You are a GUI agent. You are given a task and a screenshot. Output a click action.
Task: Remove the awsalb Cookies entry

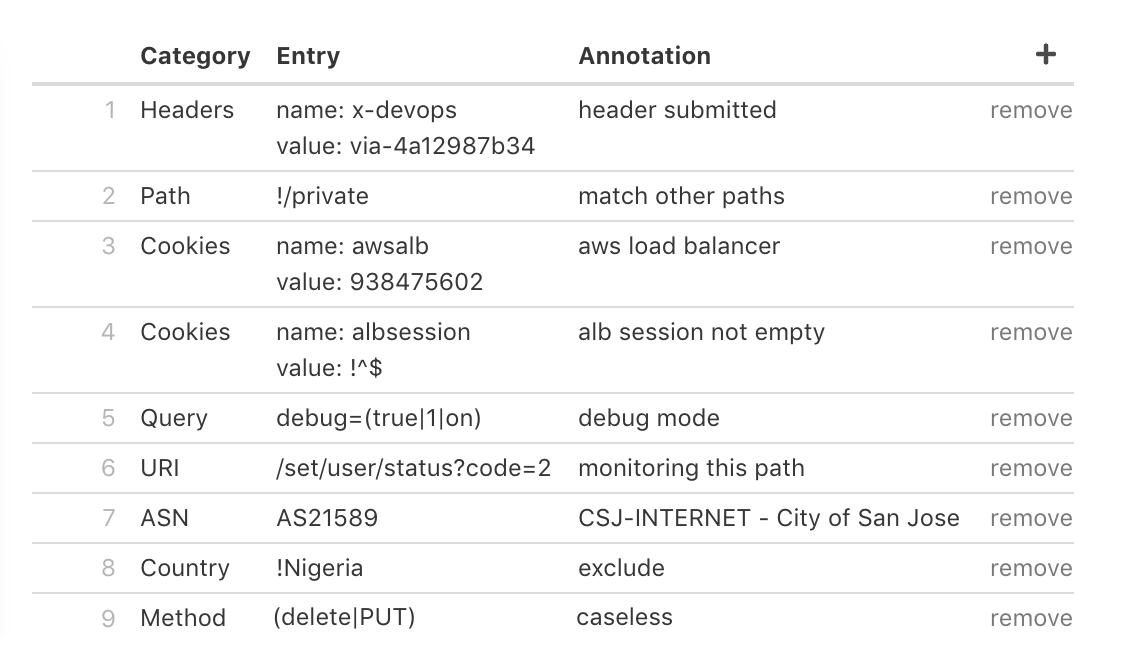tap(1030, 247)
